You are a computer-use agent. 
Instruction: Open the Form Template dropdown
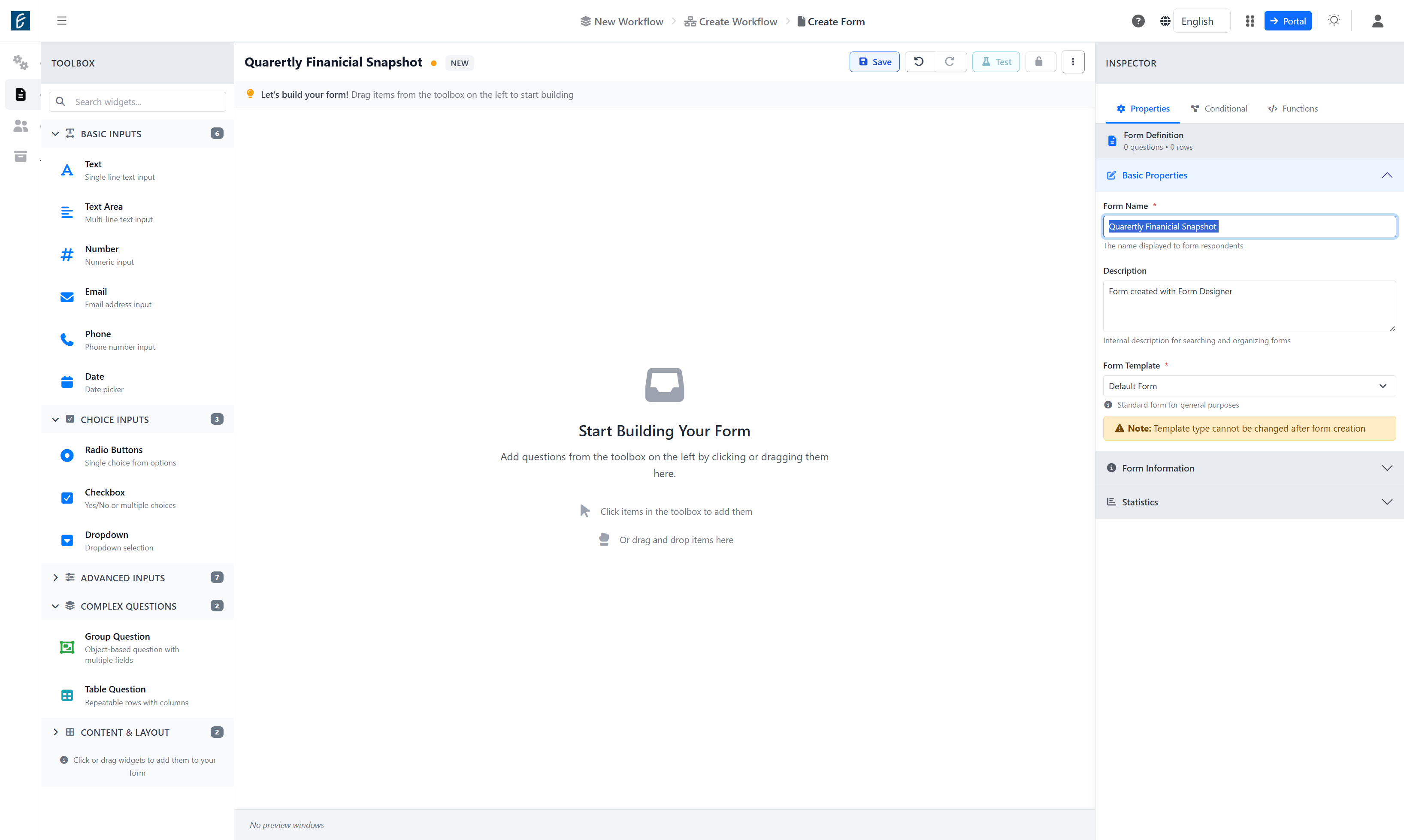pos(1249,386)
